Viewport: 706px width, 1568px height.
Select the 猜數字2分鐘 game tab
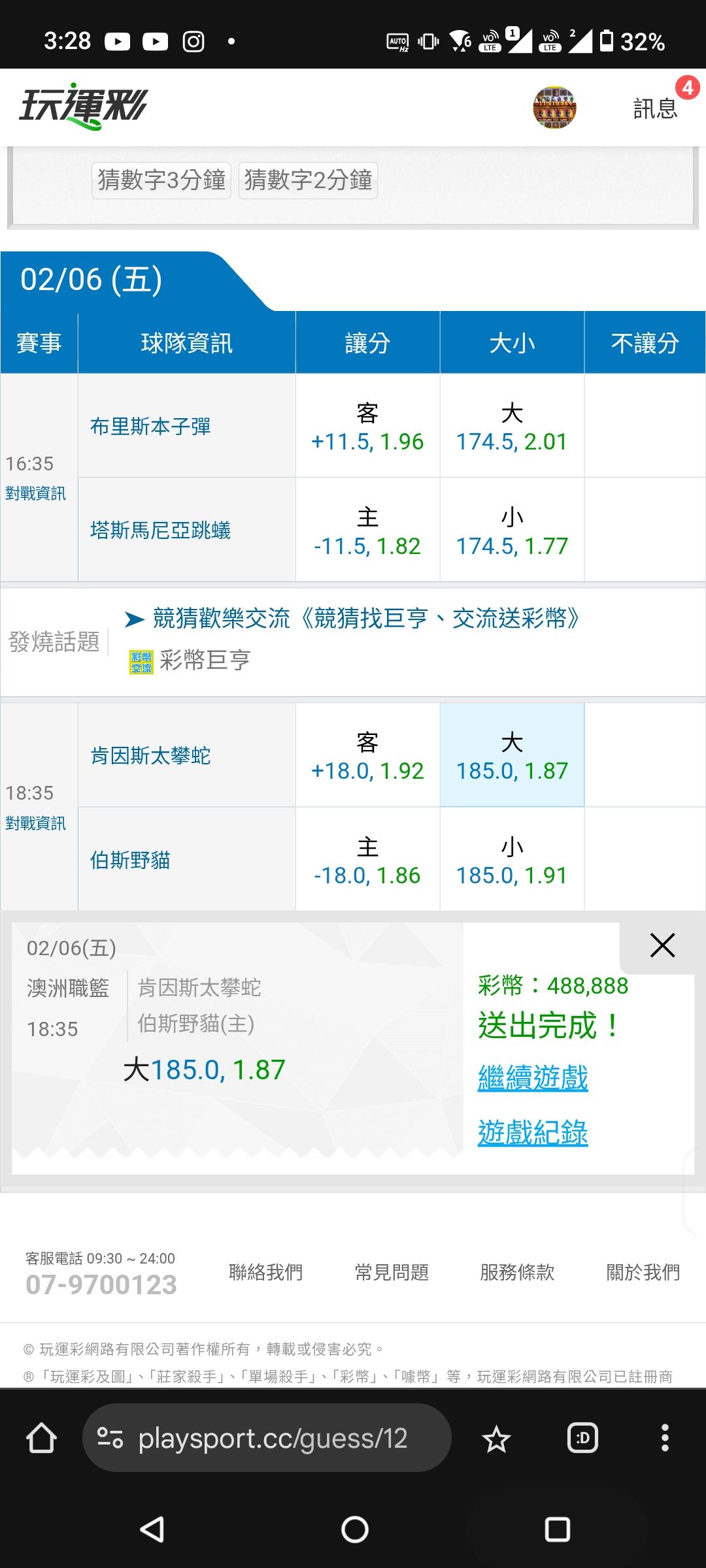coord(308,180)
